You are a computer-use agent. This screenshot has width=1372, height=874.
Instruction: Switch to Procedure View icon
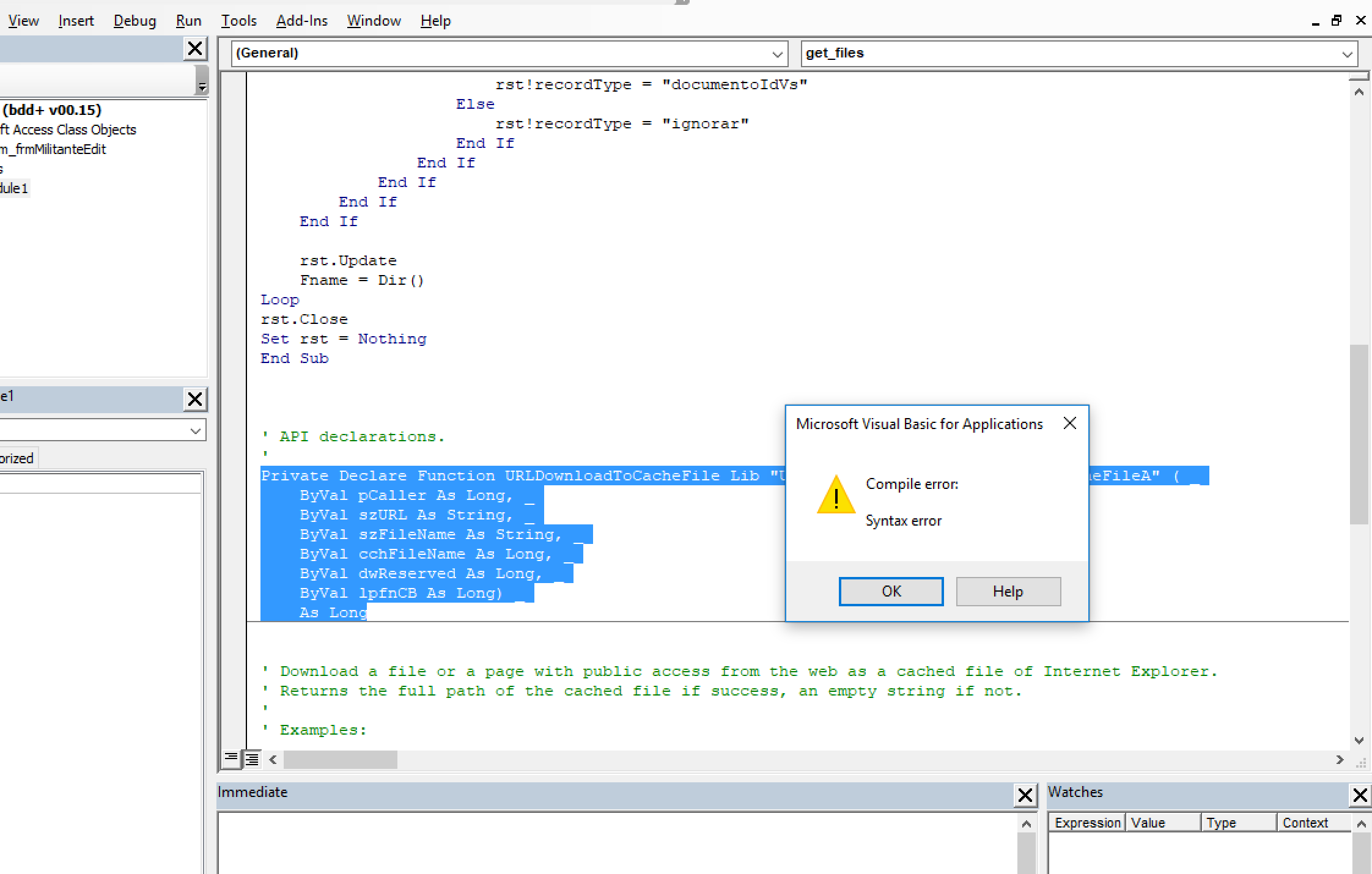click(231, 759)
